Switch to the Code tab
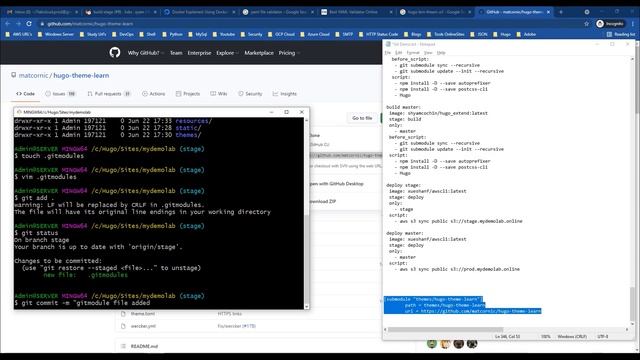The width and height of the screenshot is (640, 360). [x=25, y=94]
